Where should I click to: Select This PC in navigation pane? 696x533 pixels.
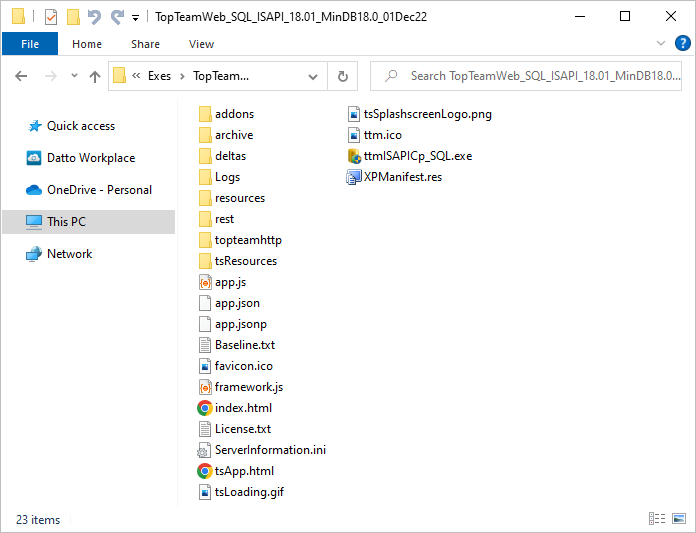click(88, 222)
